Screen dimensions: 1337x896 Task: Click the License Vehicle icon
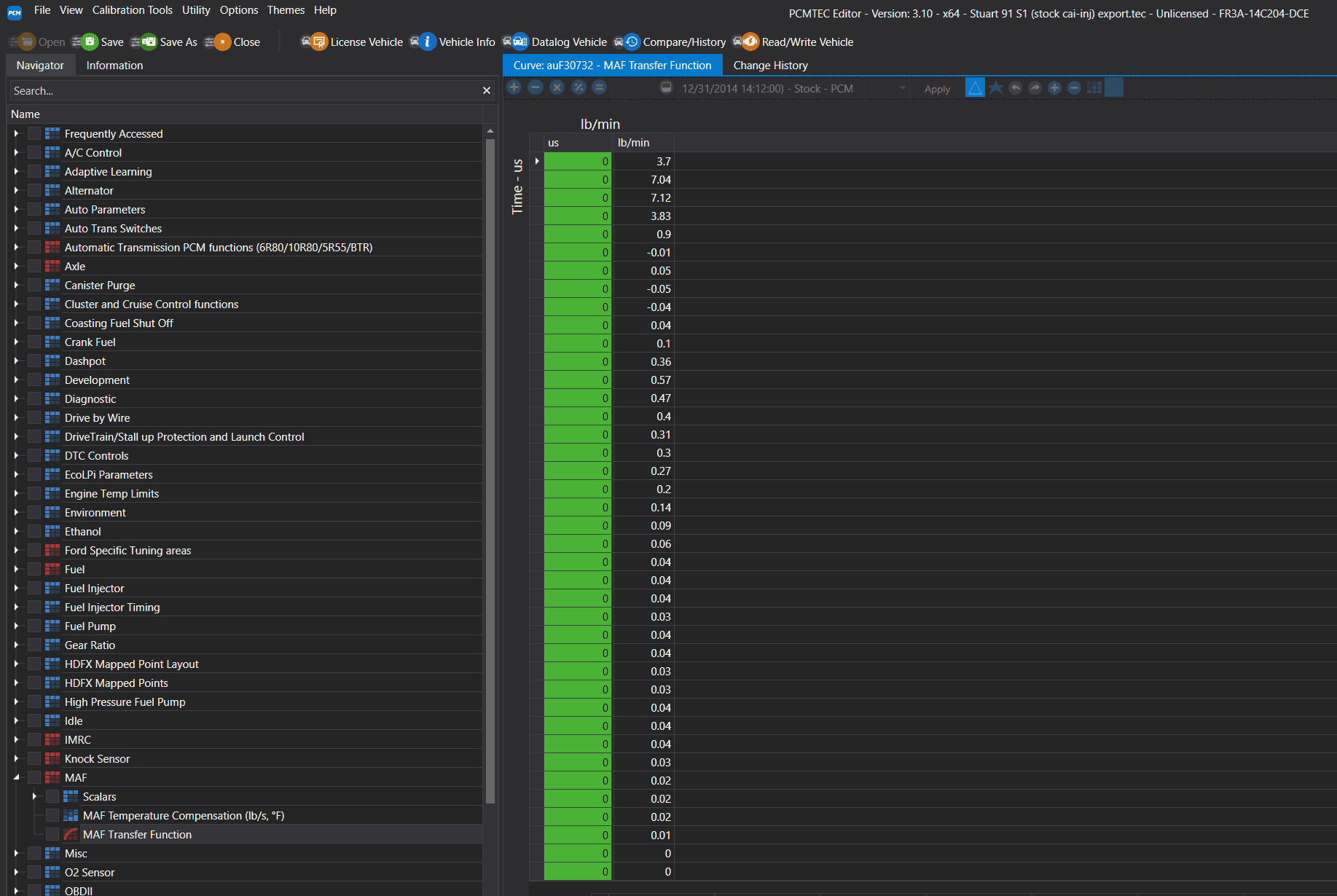coord(318,42)
